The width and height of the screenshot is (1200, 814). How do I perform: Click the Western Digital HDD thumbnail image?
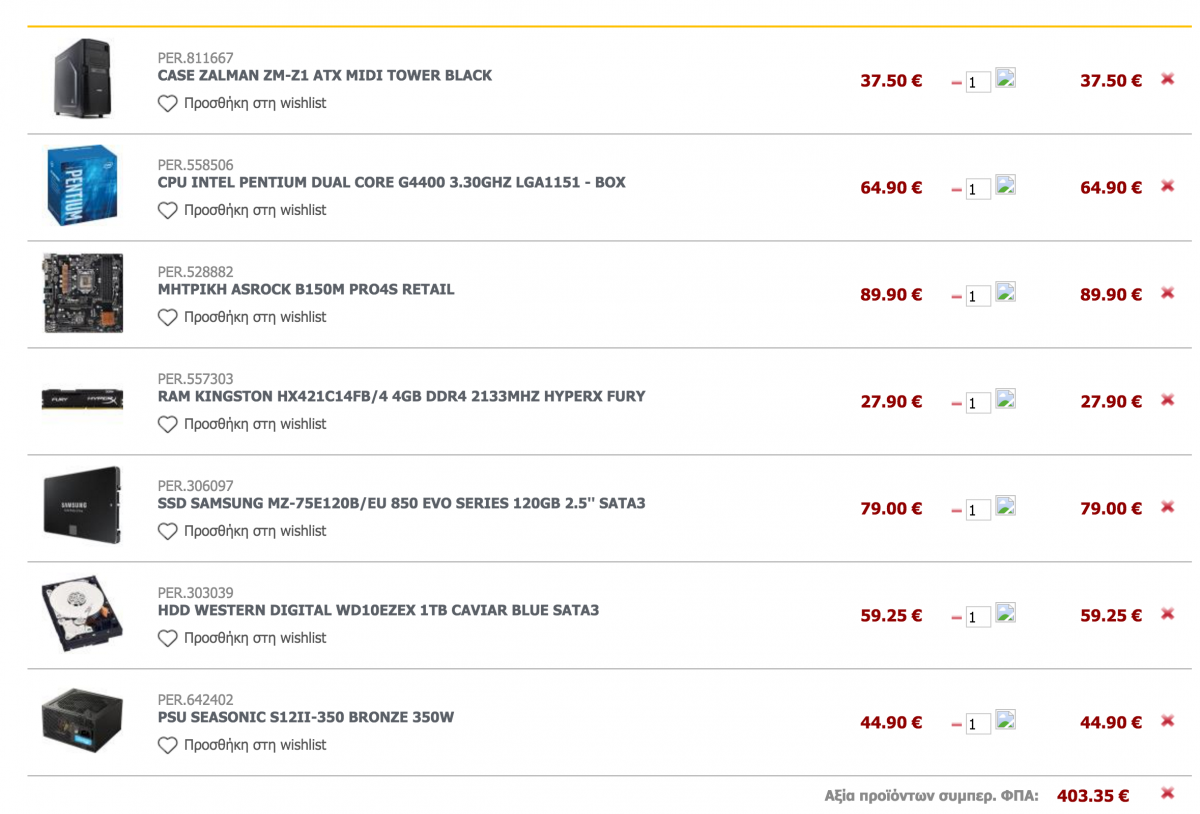pos(82,613)
